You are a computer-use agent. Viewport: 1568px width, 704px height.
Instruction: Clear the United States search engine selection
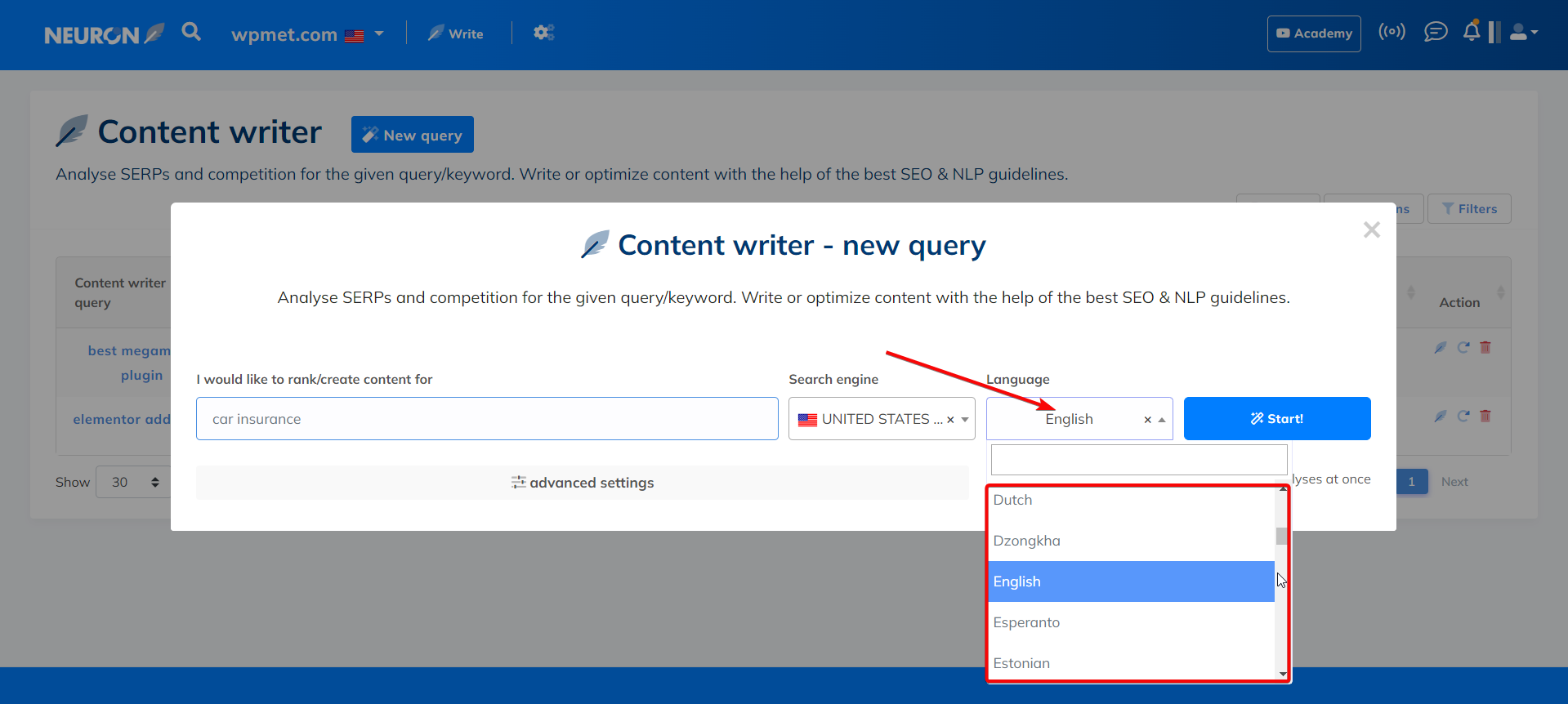point(950,420)
